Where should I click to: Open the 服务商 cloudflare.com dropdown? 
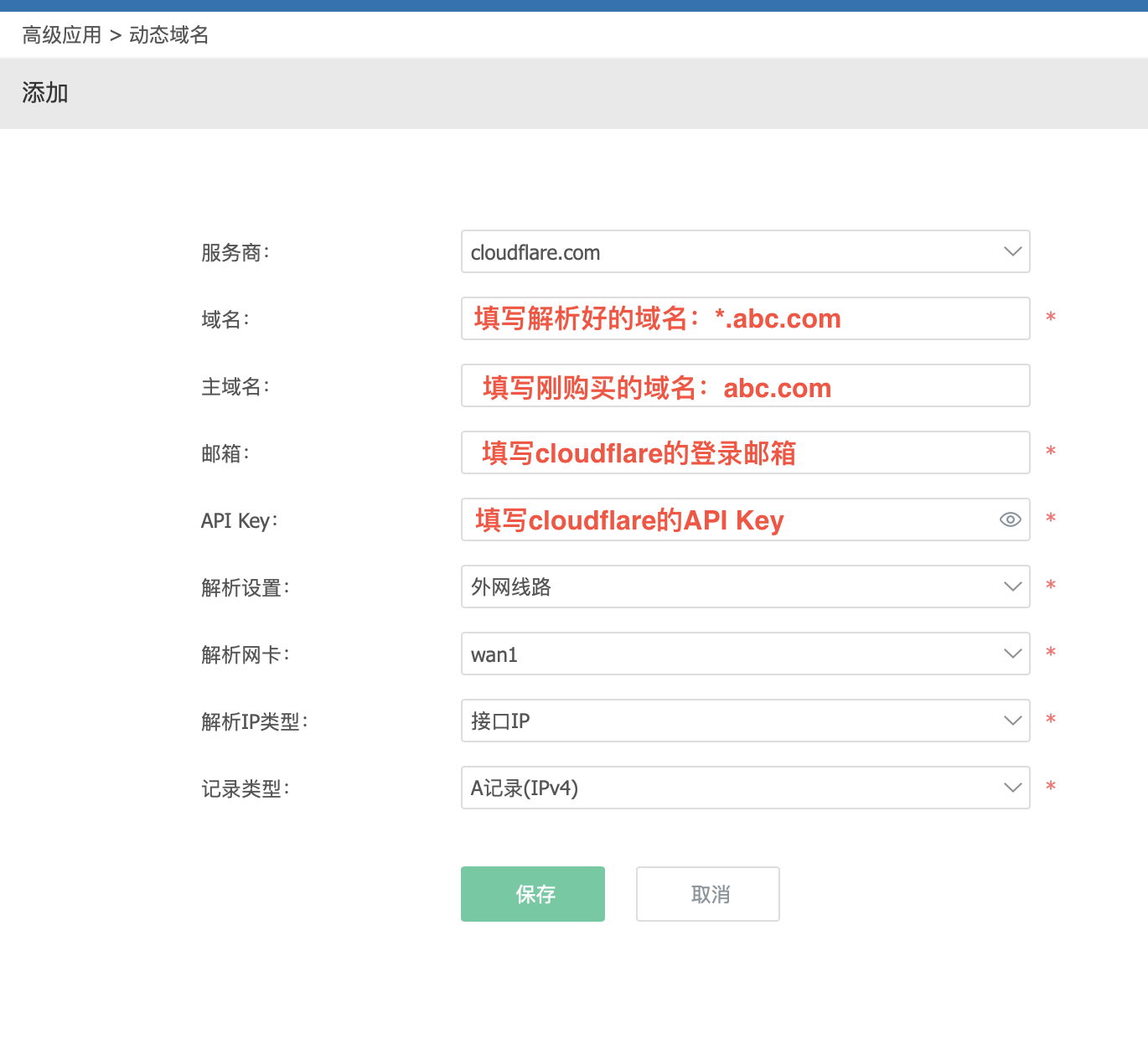click(x=745, y=251)
